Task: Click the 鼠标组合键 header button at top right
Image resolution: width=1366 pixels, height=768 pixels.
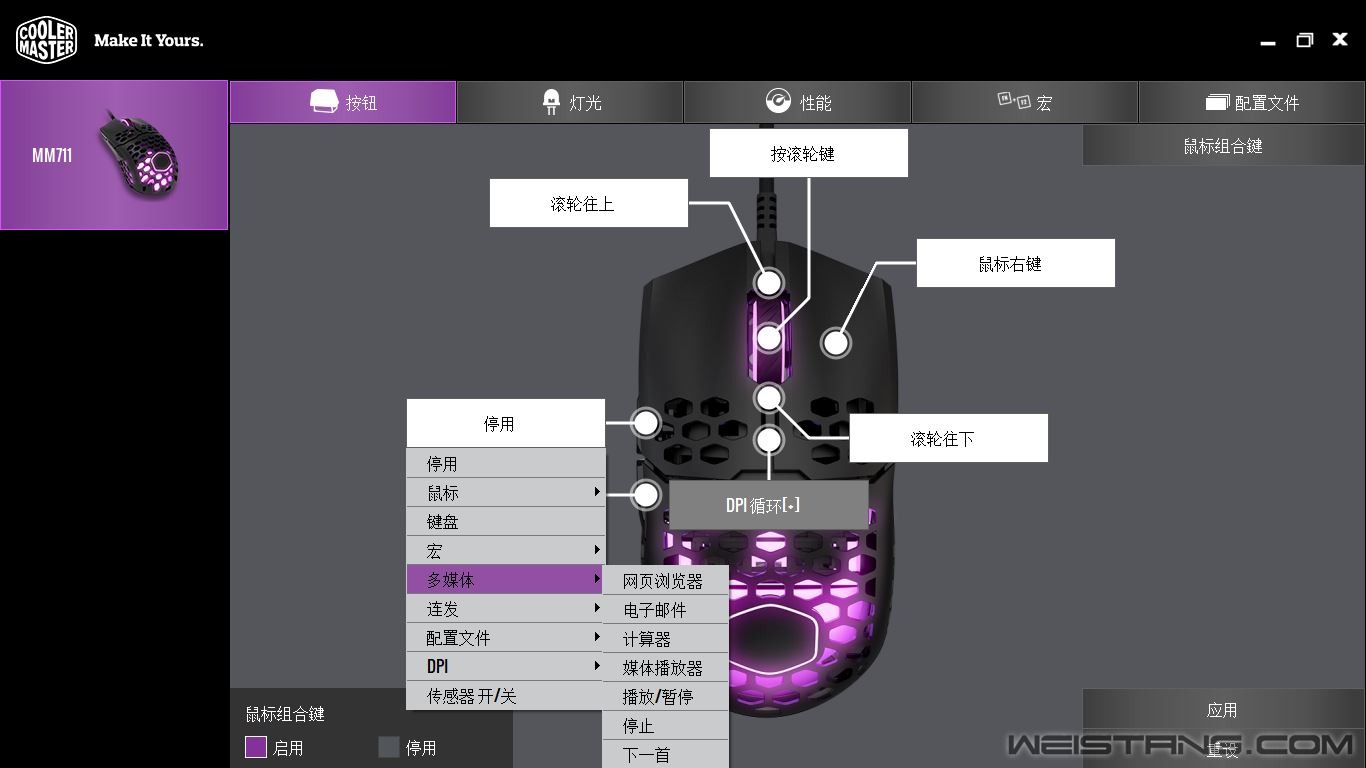Action: pos(1223,146)
